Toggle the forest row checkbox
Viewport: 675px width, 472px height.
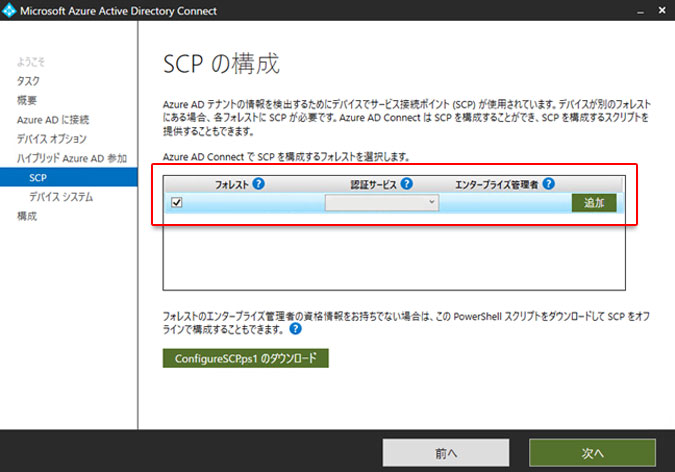pos(176,202)
